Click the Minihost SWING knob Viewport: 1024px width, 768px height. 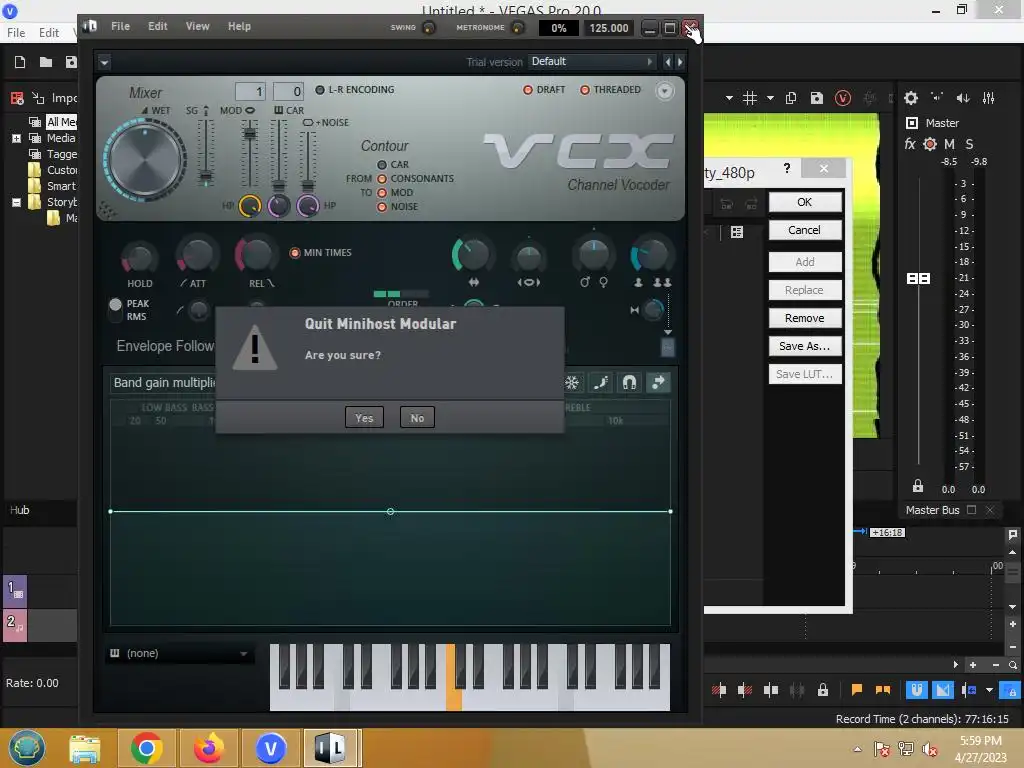coord(429,27)
